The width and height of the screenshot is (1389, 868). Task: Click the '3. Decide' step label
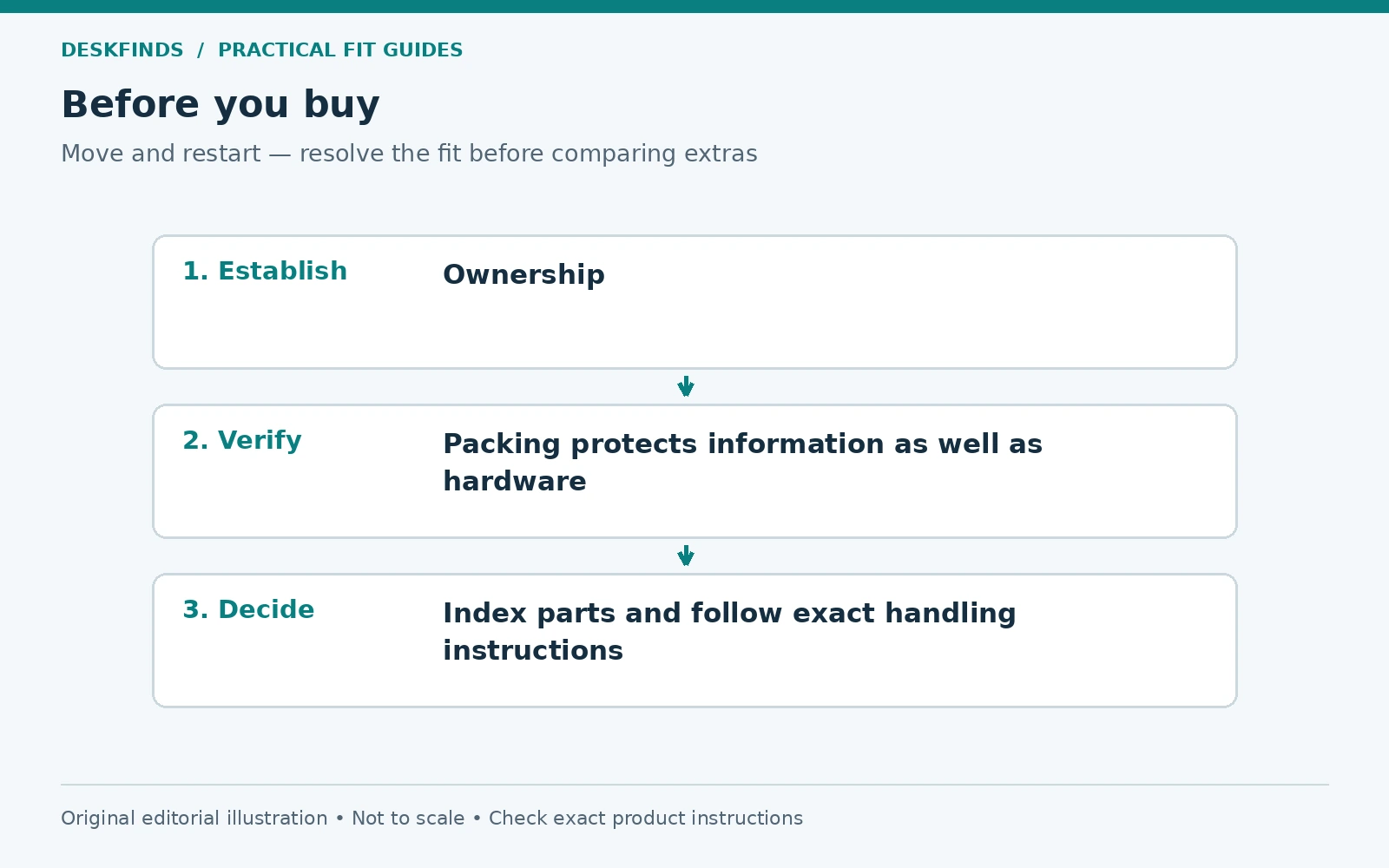248,609
